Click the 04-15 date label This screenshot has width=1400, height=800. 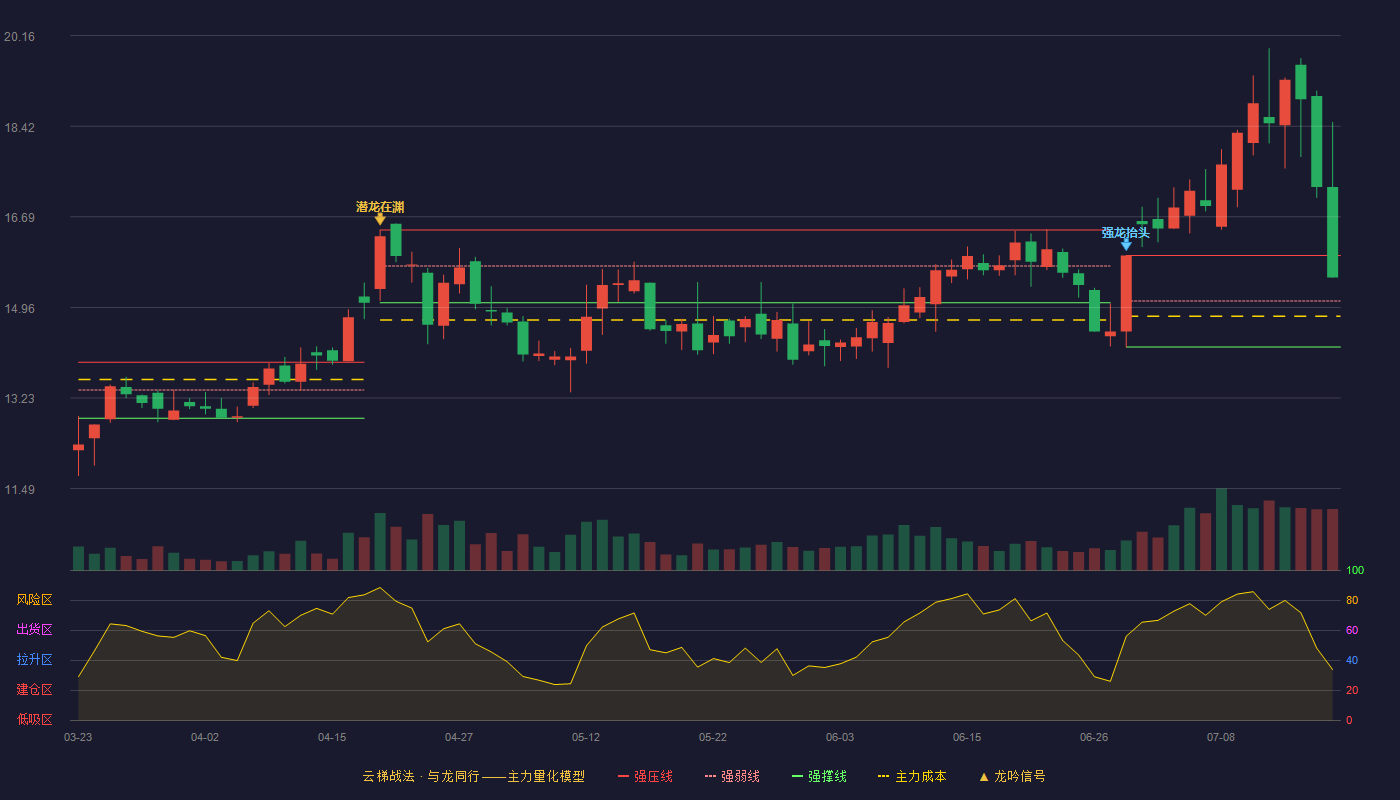[332, 737]
